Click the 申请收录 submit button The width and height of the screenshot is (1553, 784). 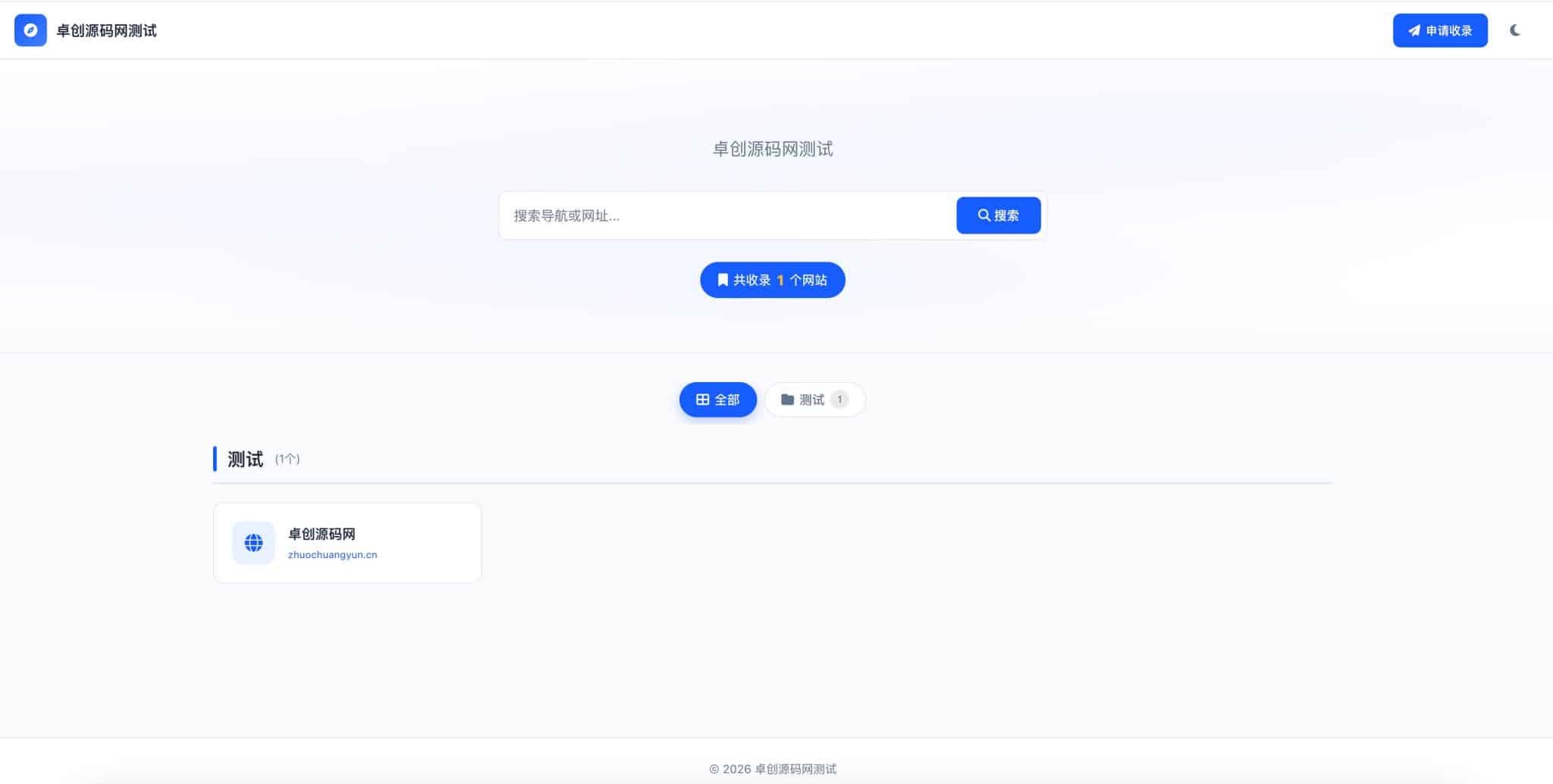1440,30
